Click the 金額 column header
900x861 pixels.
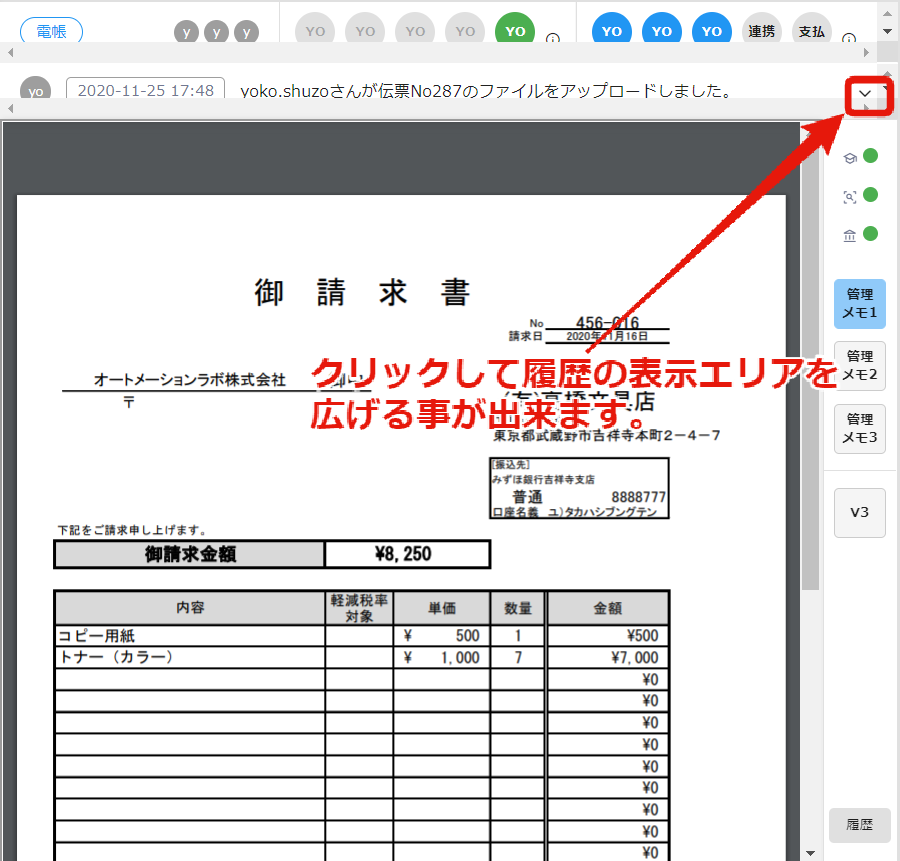point(608,608)
